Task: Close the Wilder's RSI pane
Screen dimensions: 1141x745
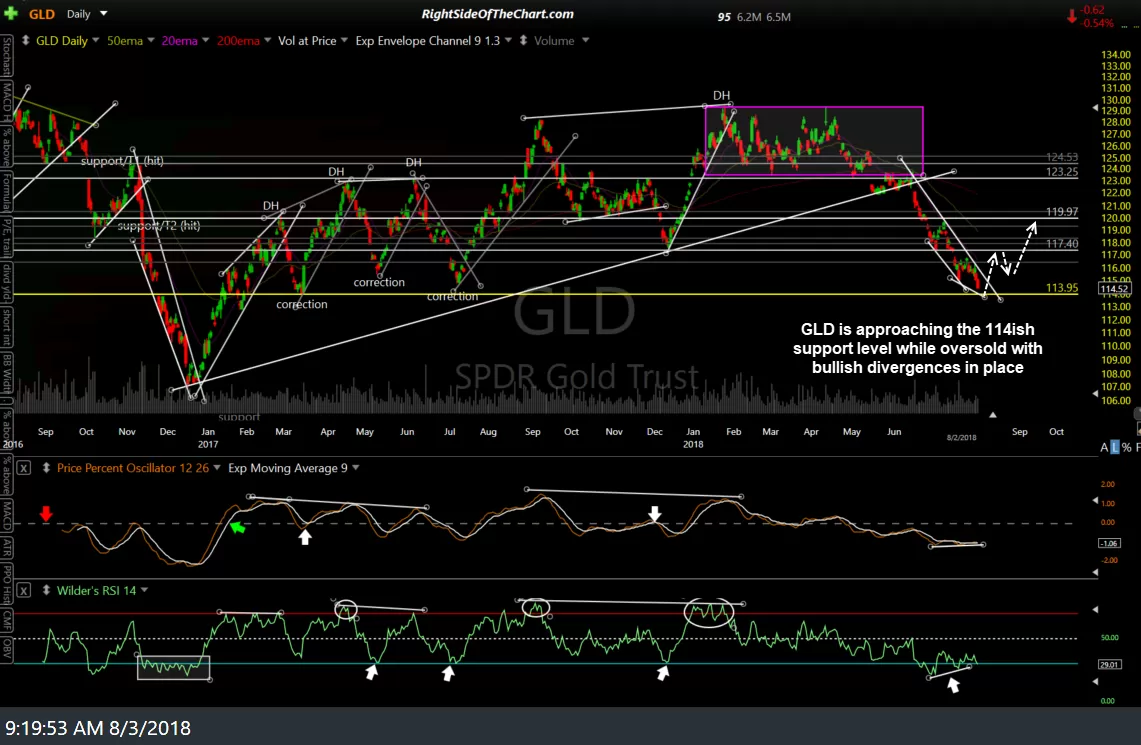Action: coord(23,590)
